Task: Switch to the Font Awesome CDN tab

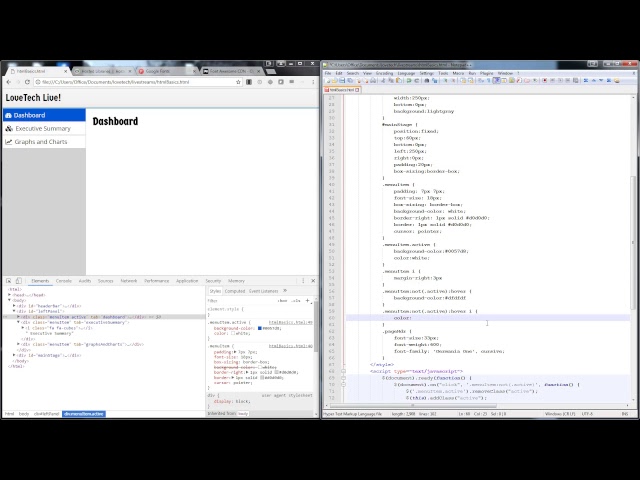Action: point(232,71)
